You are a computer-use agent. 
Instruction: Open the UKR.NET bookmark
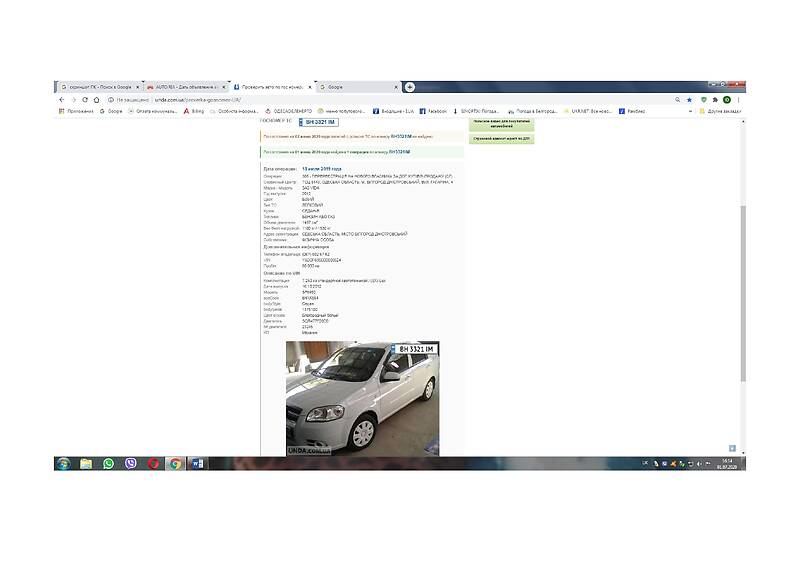click(587, 111)
